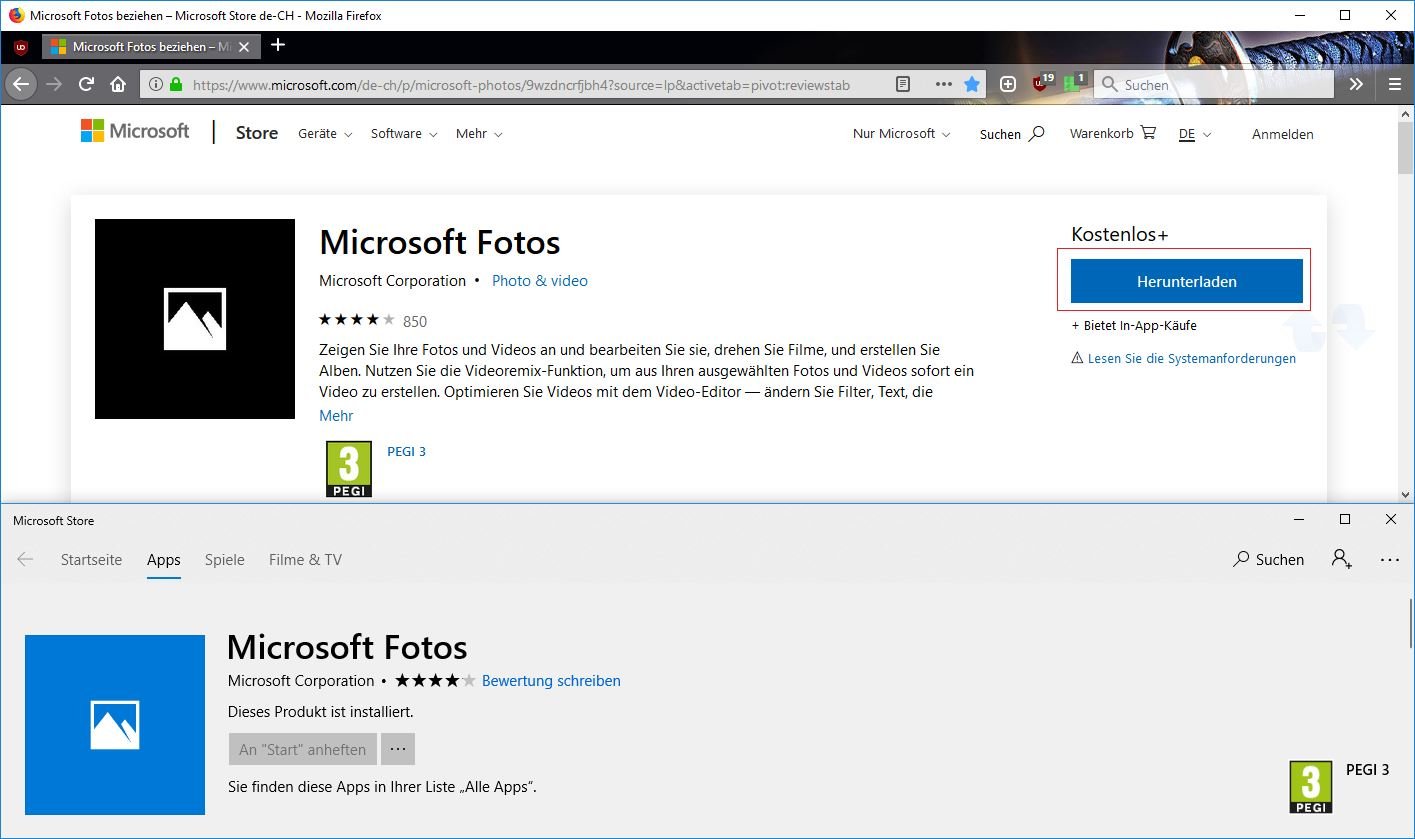Go to Firefox home page icon
1415x839 pixels.
click(117, 85)
